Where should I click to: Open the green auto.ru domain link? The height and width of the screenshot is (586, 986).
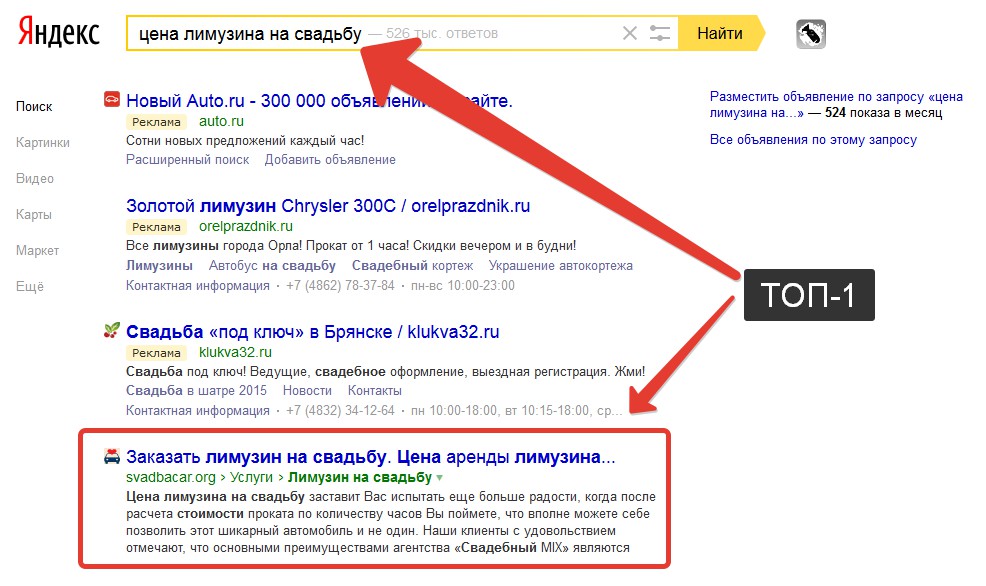point(221,121)
